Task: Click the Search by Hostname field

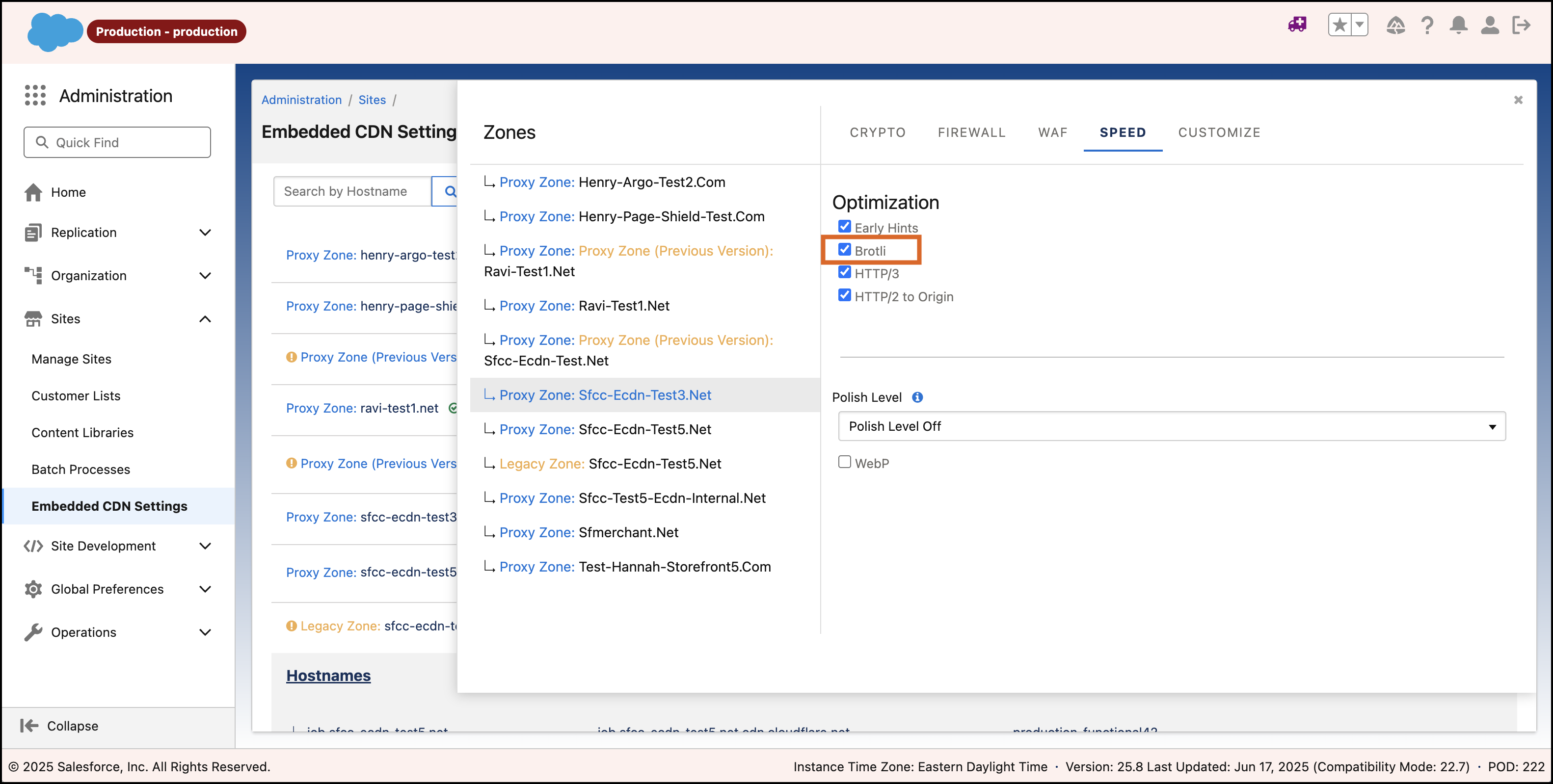Action: click(x=353, y=191)
